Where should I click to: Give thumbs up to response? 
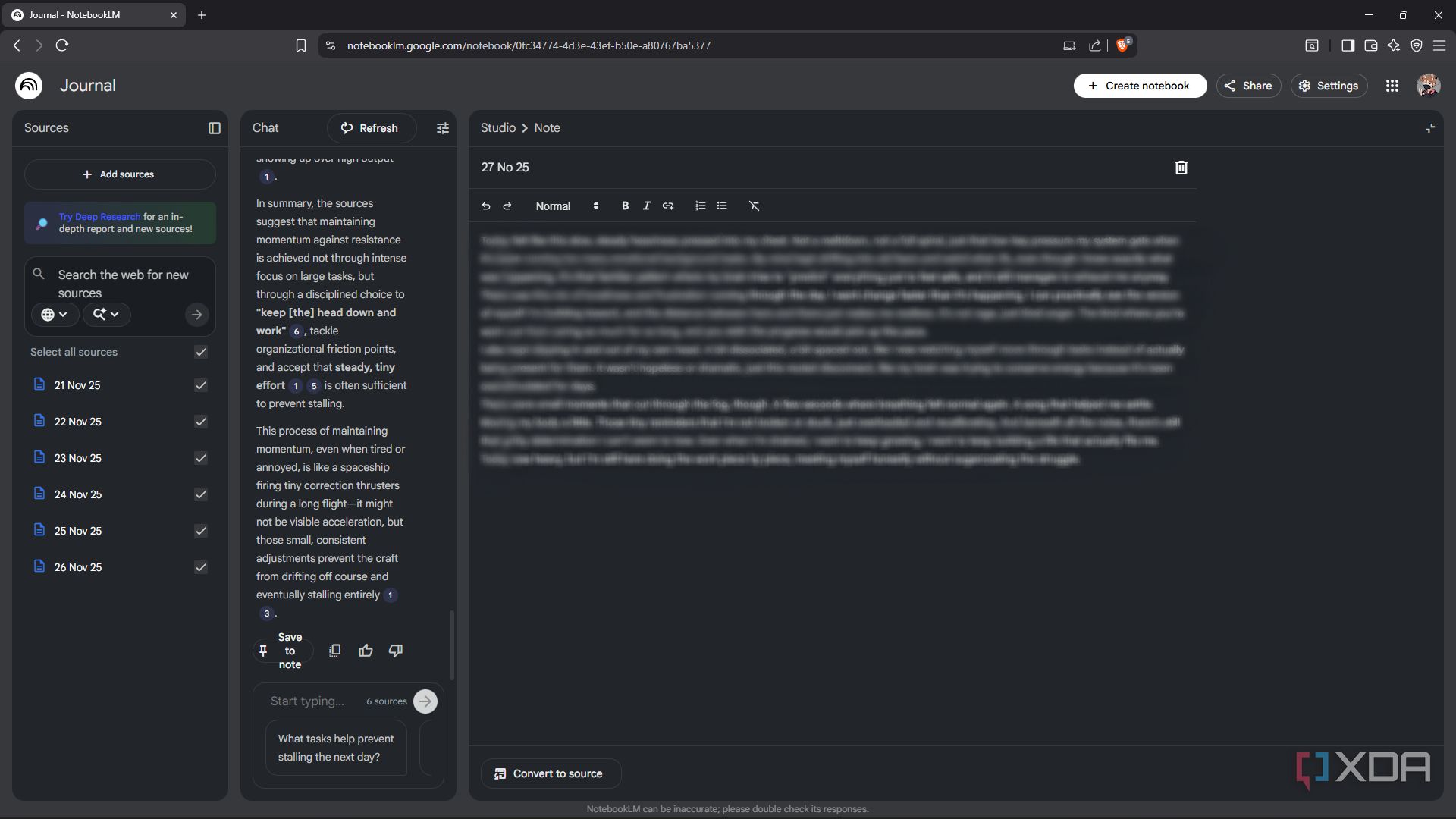[x=366, y=651]
